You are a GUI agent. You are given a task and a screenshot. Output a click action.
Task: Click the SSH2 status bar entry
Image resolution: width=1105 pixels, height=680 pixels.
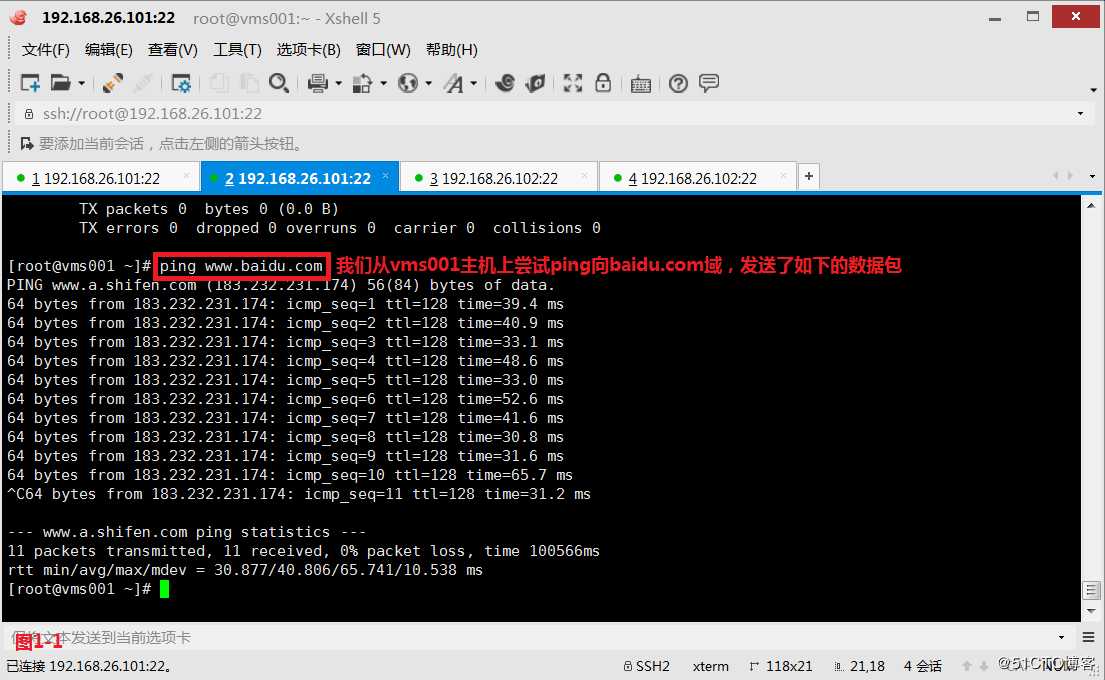click(x=646, y=666)
